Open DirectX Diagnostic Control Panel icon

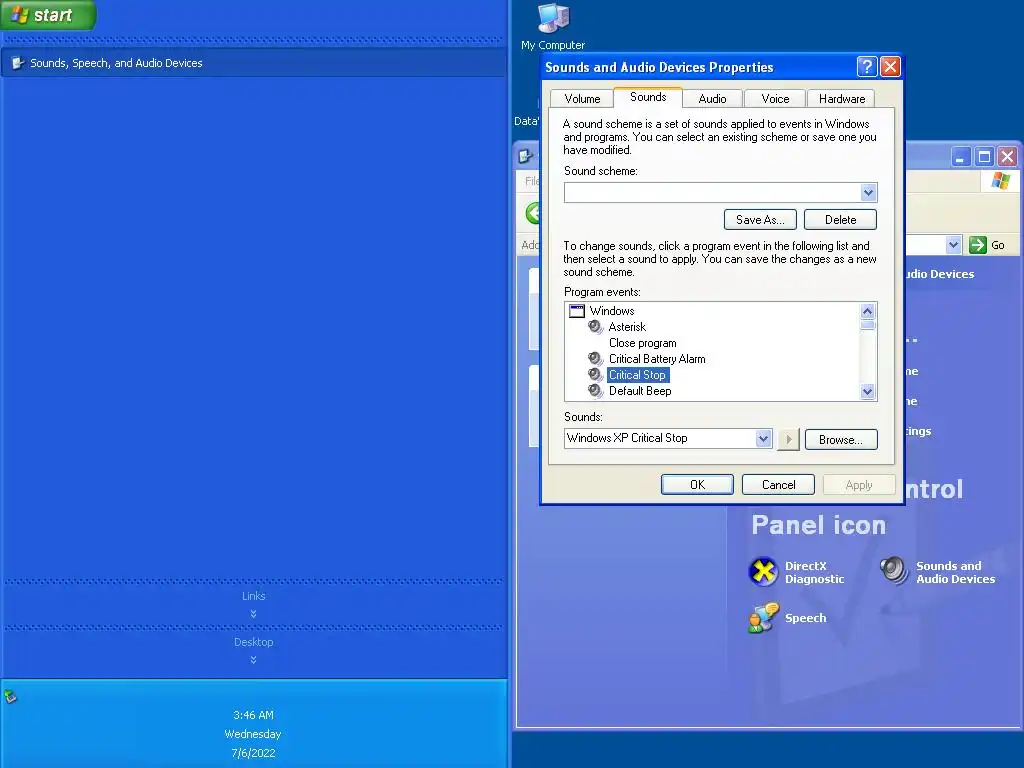[x=797, y=572]
